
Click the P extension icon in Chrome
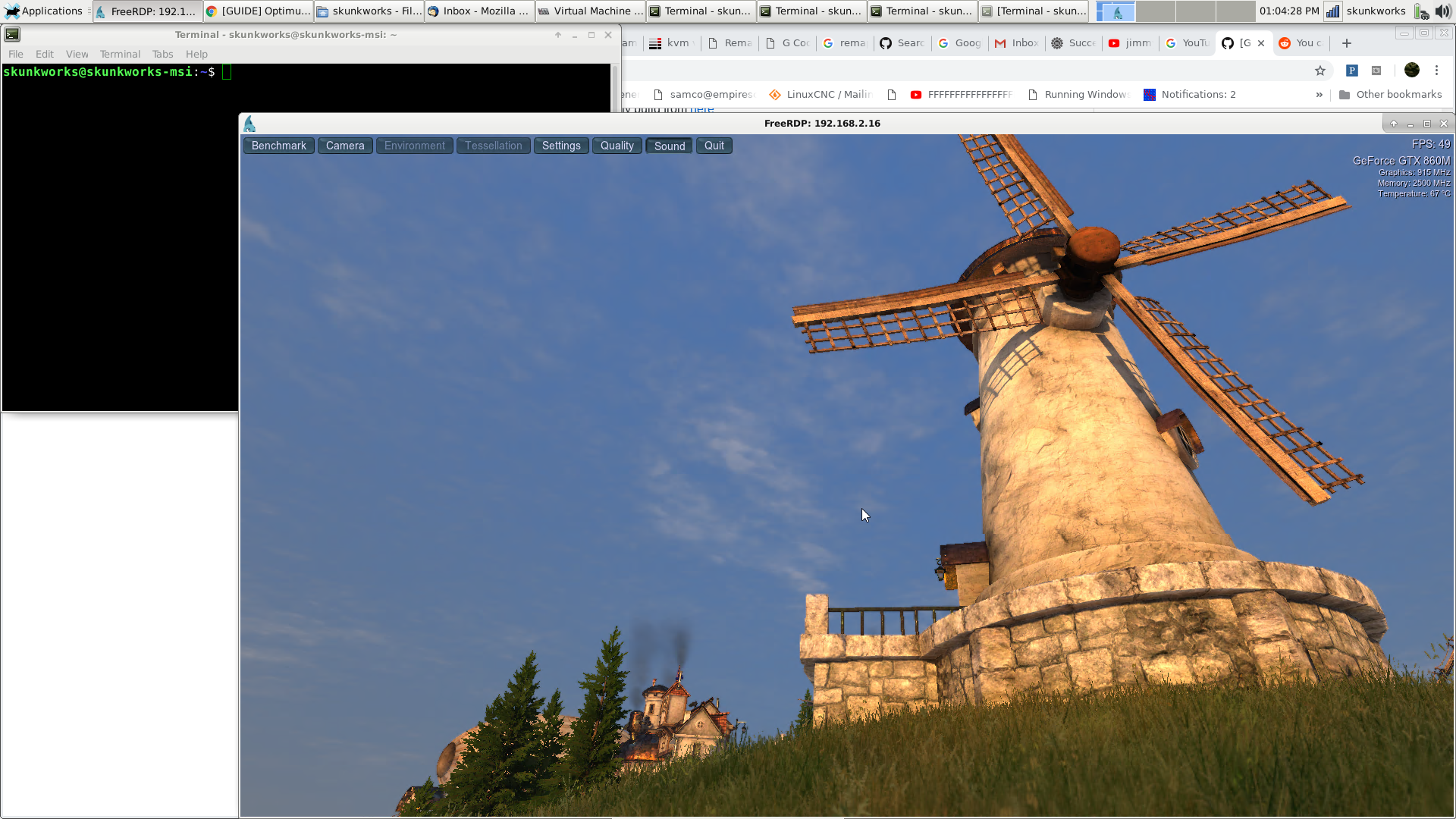point(1352,71)
